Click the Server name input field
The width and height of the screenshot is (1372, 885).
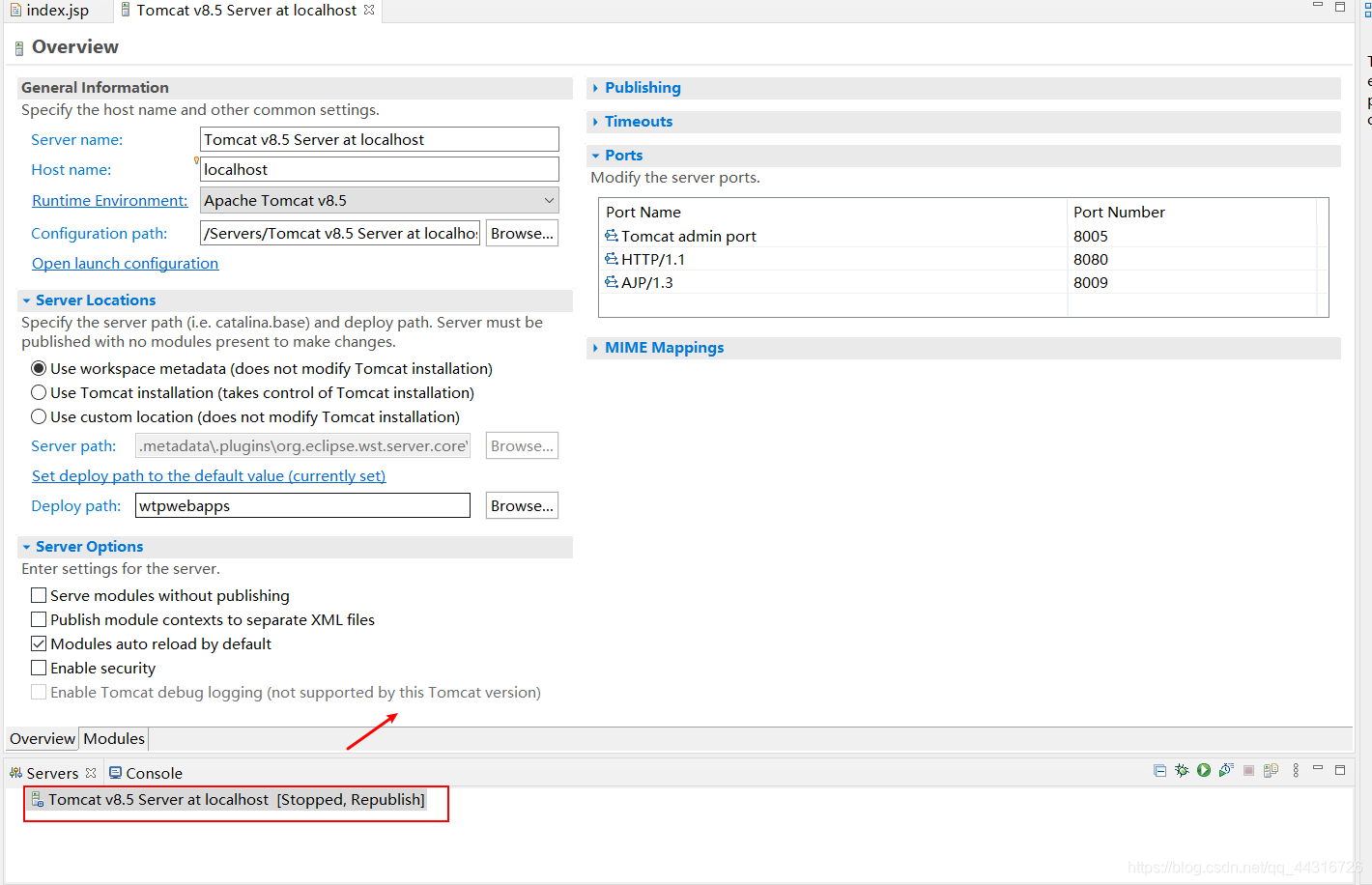[380, 139]
